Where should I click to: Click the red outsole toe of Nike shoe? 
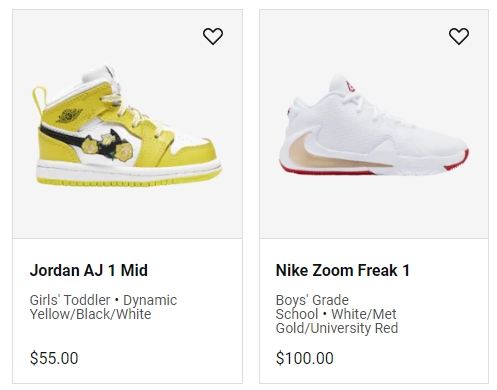[x=457, y=161]
